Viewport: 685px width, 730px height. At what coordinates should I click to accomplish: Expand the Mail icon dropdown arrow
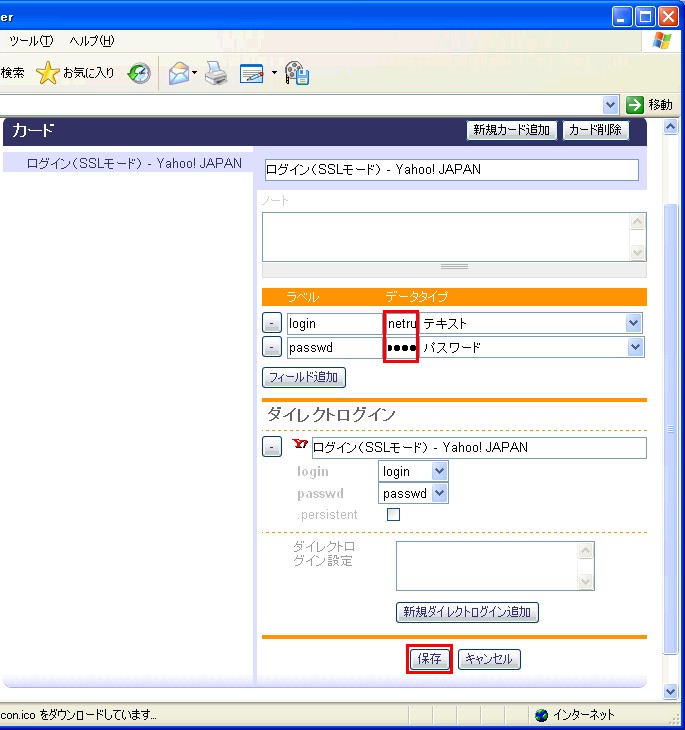point(195,73)
